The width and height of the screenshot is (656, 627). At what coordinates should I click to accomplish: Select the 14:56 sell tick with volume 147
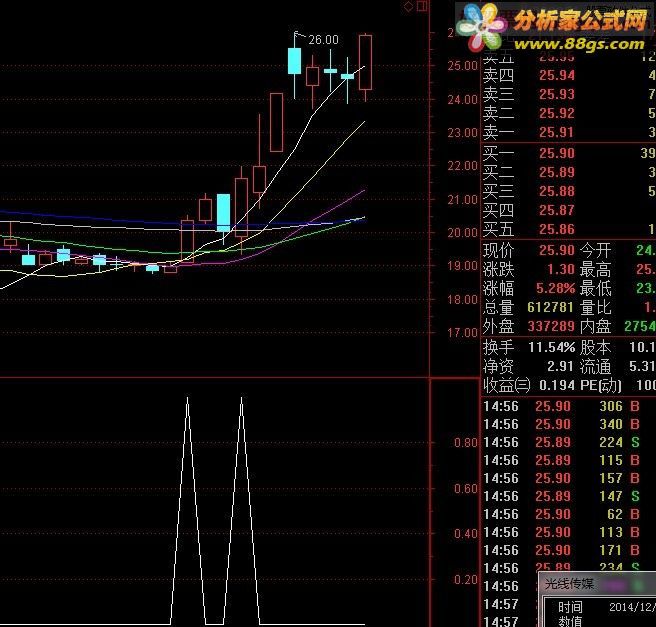click(561, 496)
